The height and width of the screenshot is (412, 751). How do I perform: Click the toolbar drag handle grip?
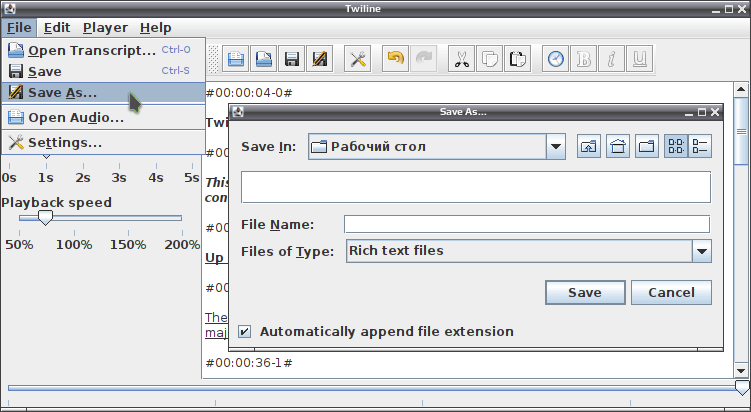(213, 59)
